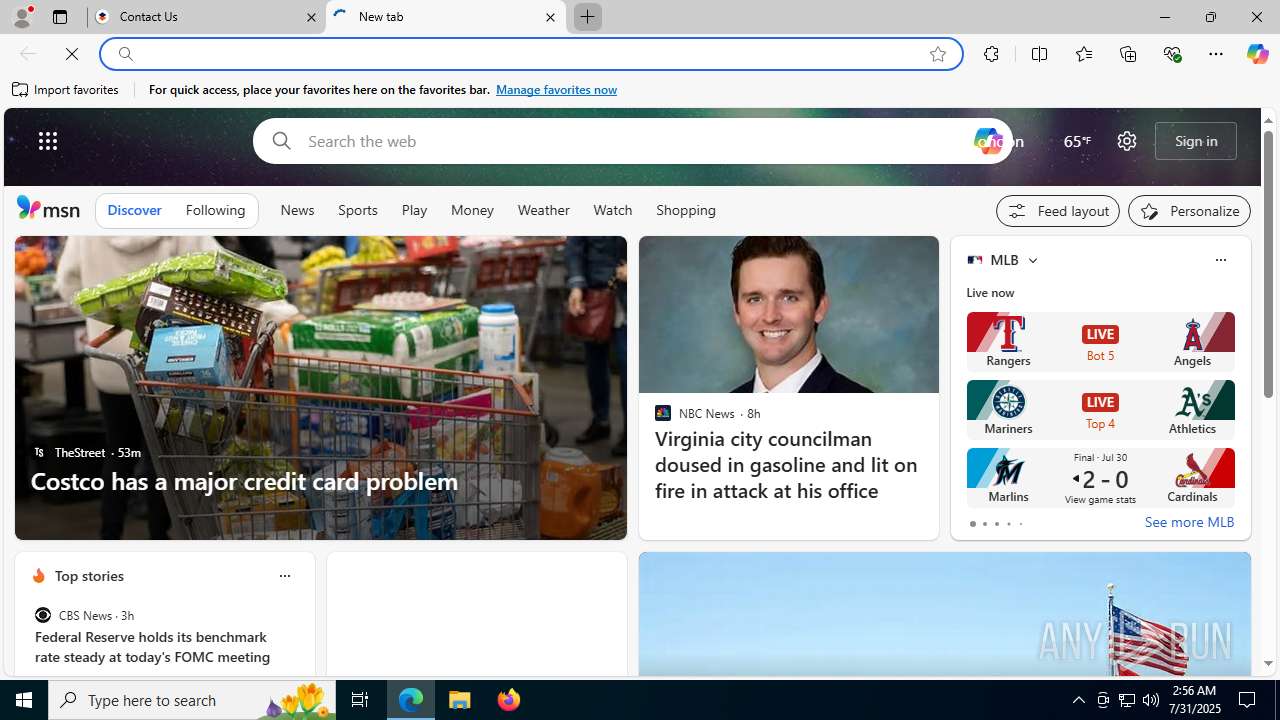Launch Firefox from taskbar

509,700
